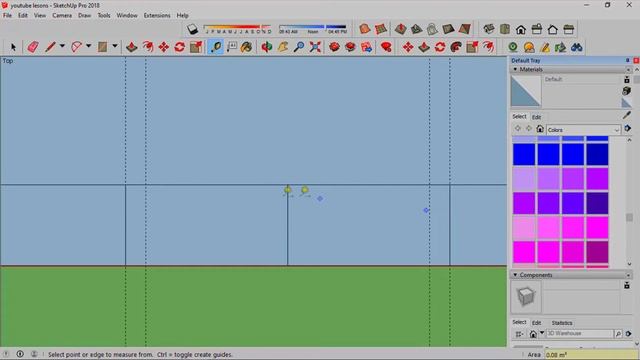Activate the Paint Bucket tool

click(x=246, y=47)
